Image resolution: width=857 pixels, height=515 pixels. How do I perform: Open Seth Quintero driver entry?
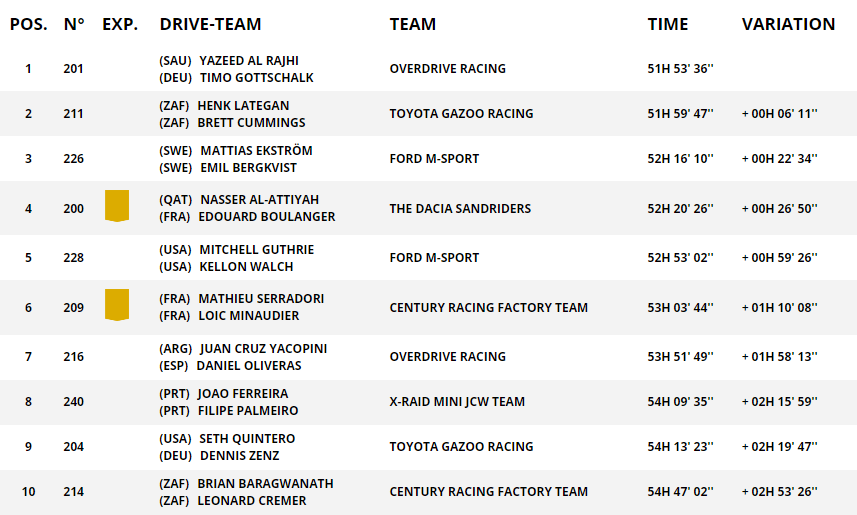246,438
